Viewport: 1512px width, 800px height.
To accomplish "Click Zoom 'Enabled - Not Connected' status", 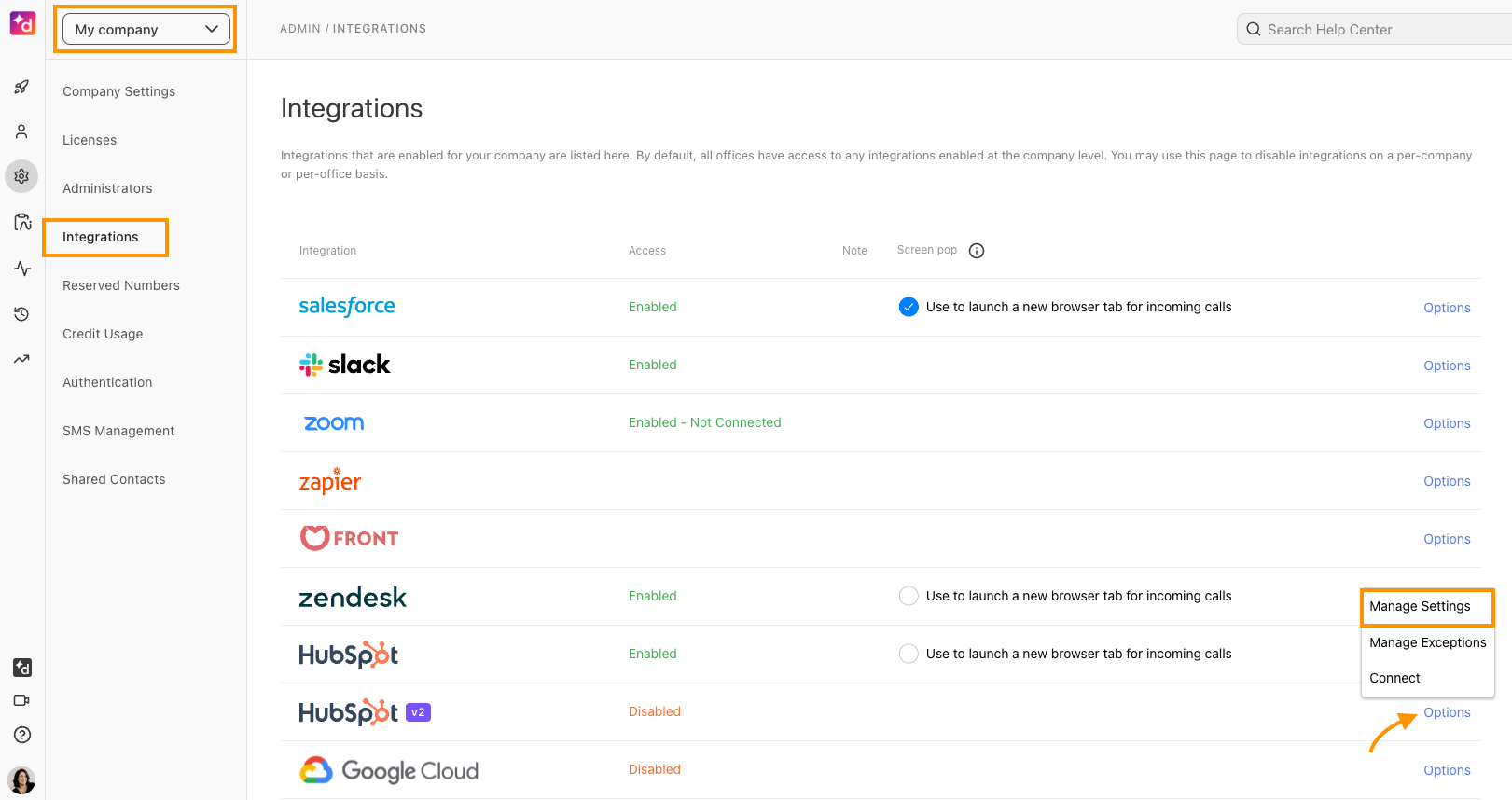I will point(705,422).
